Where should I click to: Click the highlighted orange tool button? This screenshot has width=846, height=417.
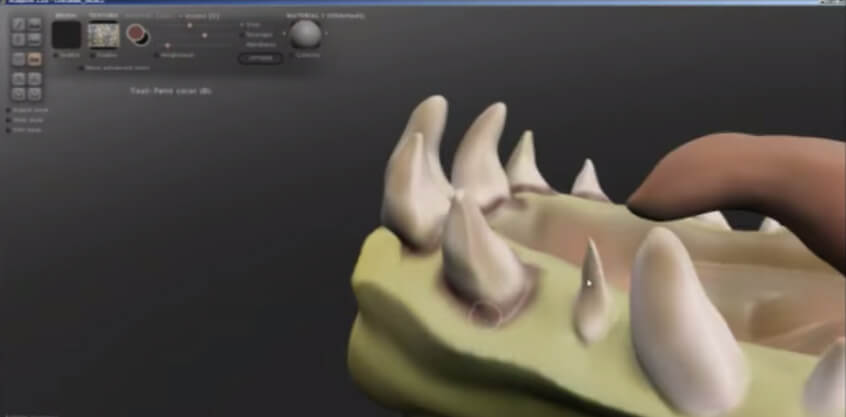(35, 59)
